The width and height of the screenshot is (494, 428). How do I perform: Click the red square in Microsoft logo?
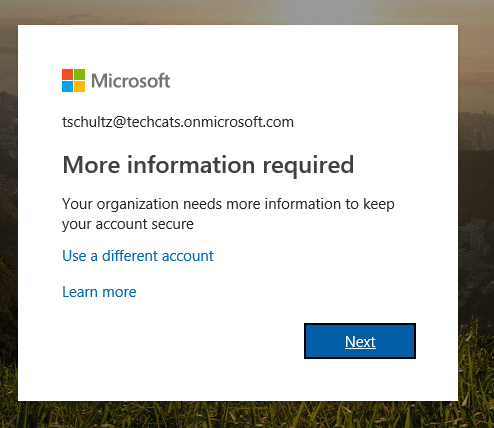point(67,74)
